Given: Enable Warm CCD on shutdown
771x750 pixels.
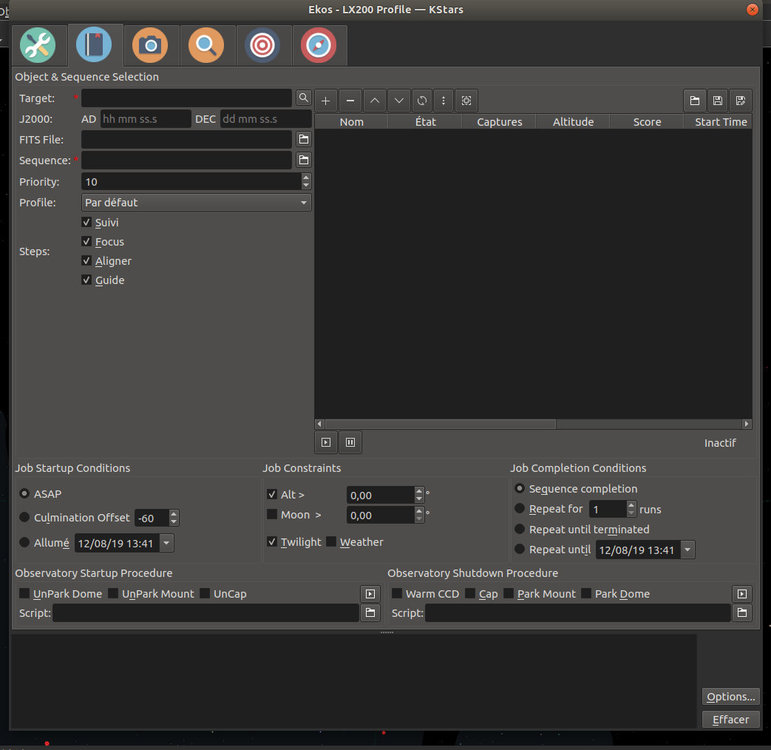Looking at the screenshot, I should (397, 593).
